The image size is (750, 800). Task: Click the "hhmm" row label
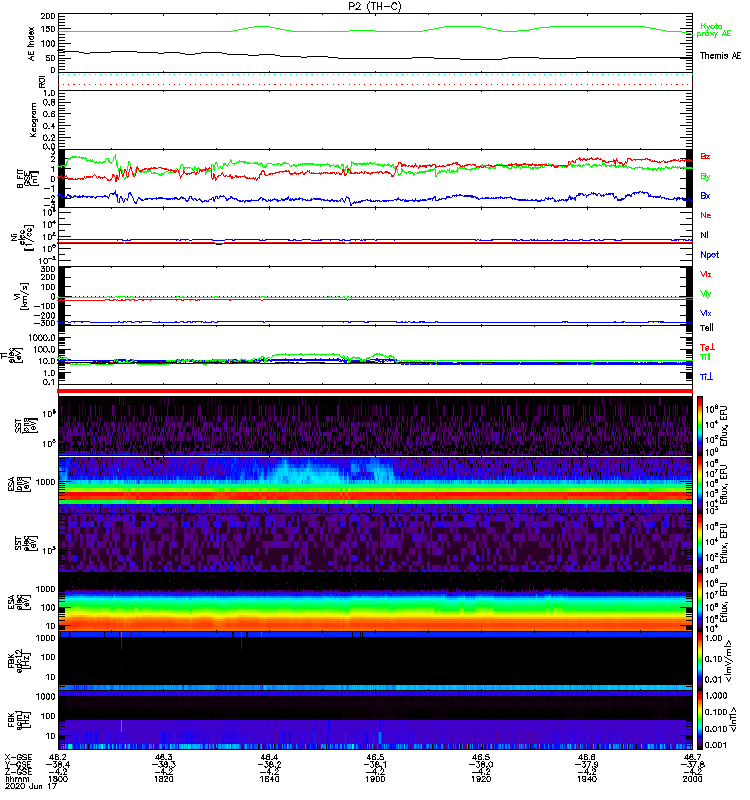pyautogui.click(x=17, y=780)
